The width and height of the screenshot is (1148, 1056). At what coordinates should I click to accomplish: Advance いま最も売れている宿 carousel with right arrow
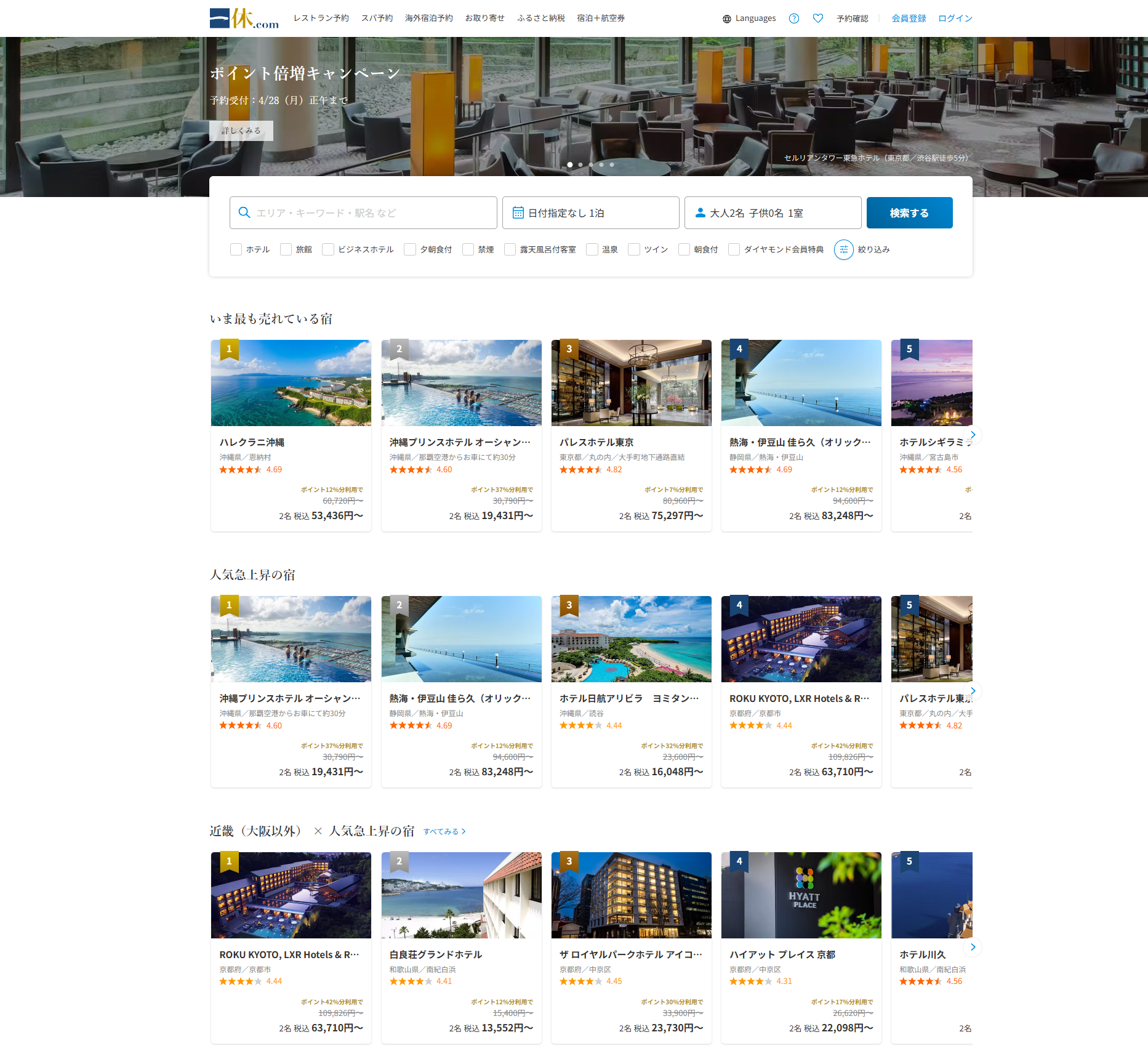[973, 435]
